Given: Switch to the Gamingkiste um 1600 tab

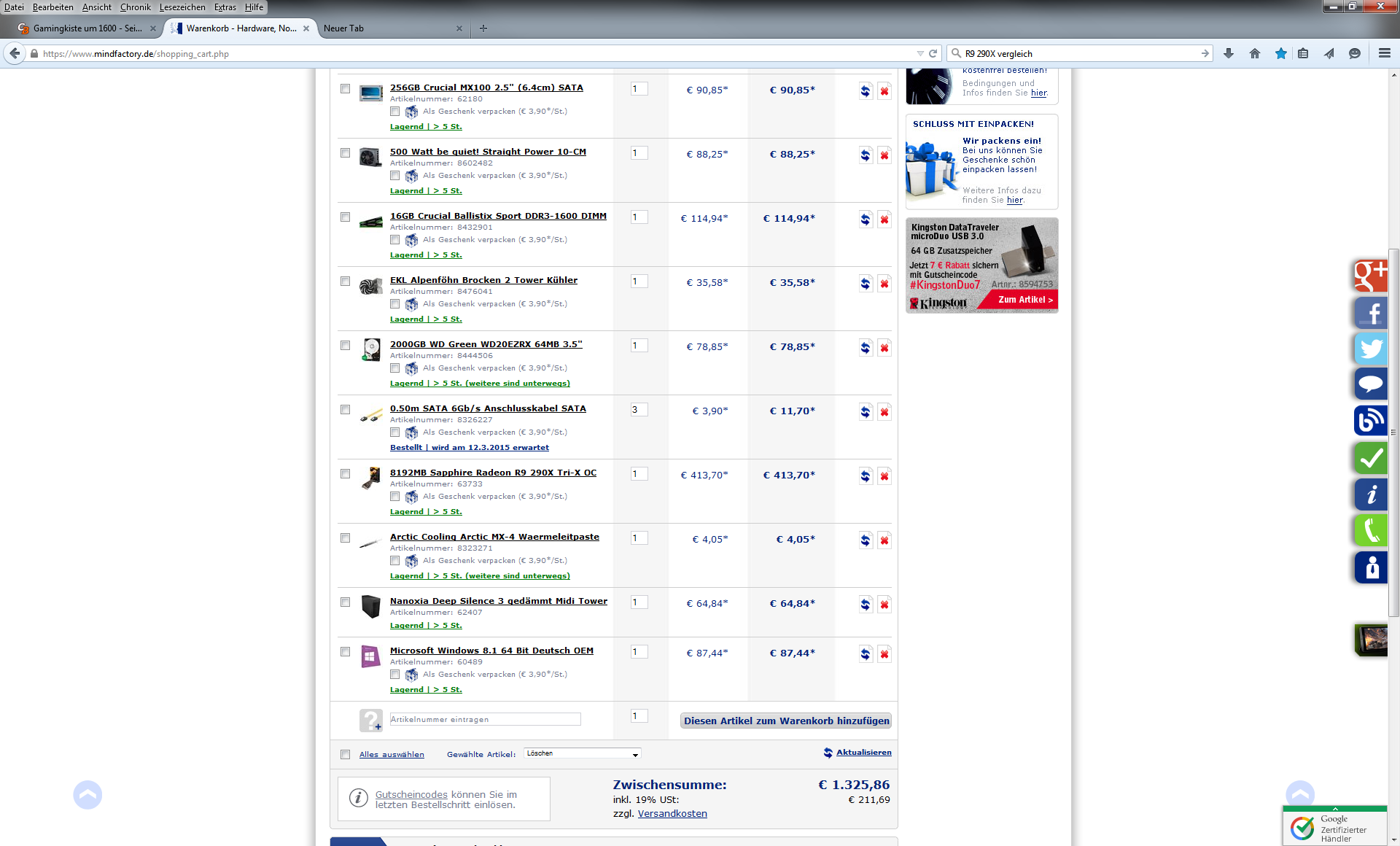Looking at the screenshot, I should tap(86, 28).
